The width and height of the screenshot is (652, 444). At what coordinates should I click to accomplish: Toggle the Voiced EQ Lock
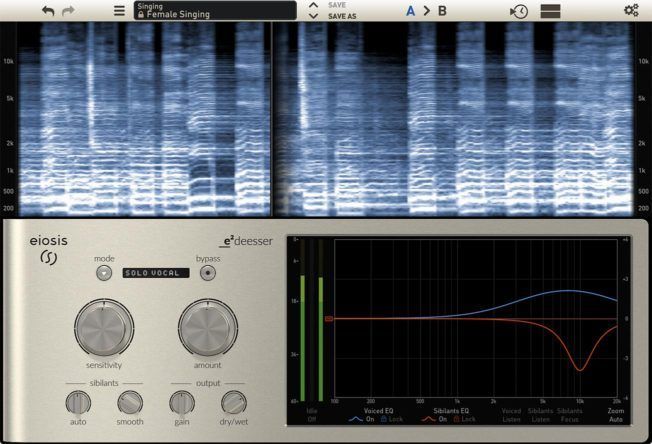[392, 419]
